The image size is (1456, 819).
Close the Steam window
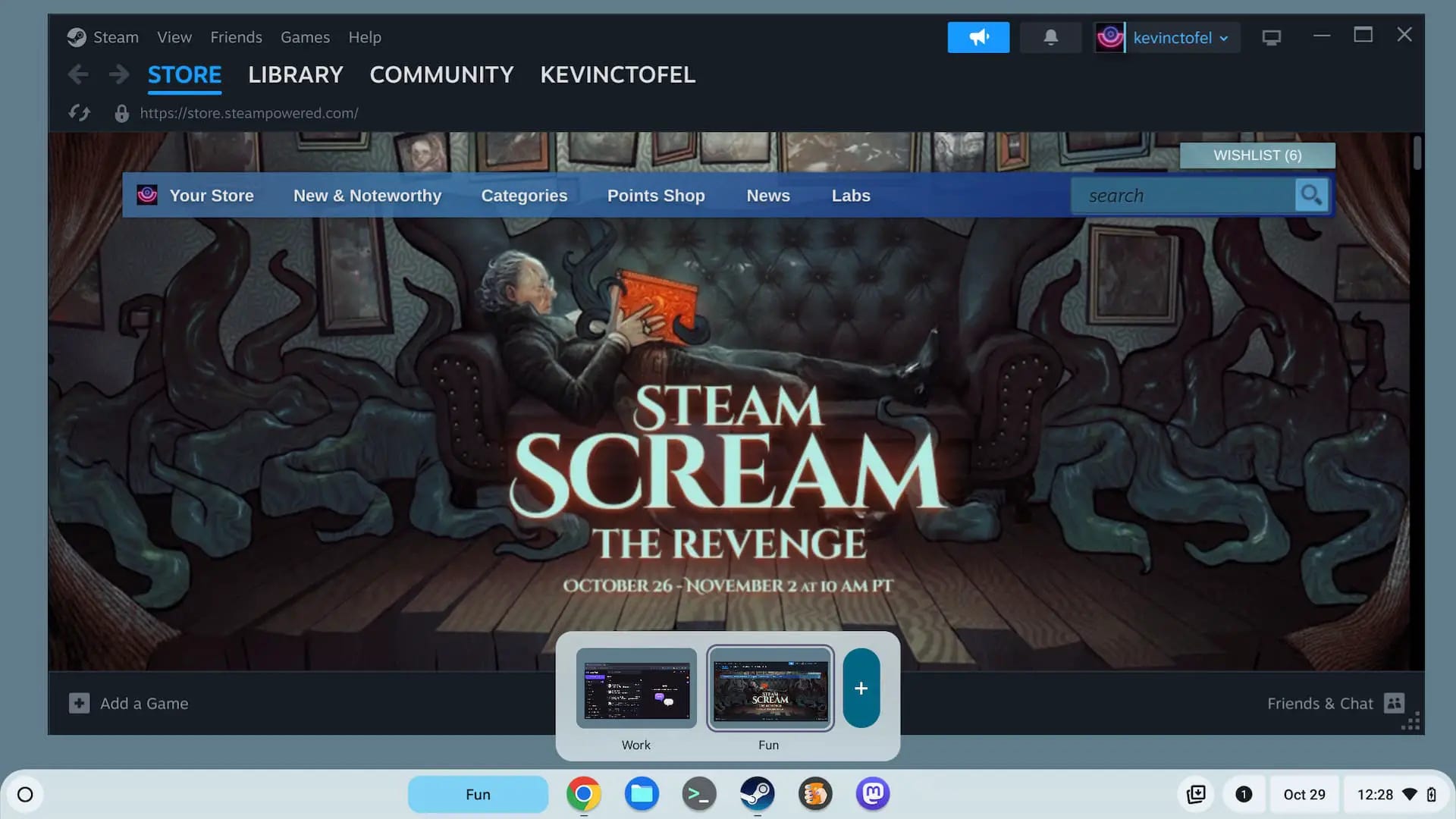[1404, 35]
